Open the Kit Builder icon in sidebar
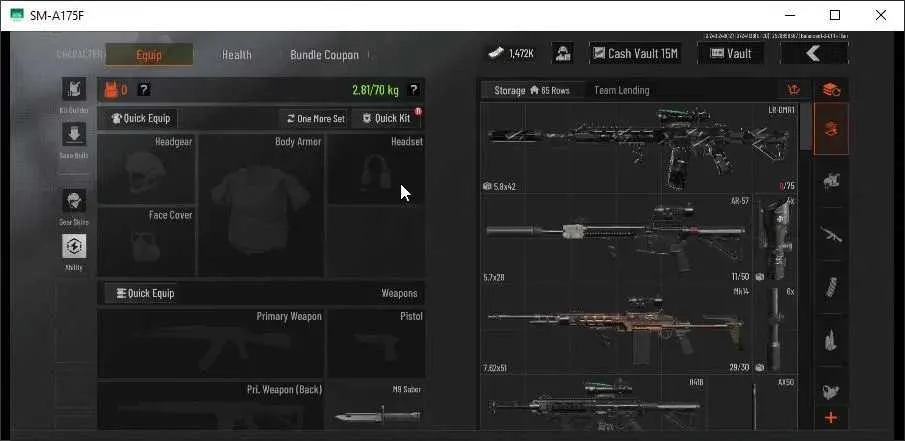This screenshot has height=441, width=905. [74, 89]
